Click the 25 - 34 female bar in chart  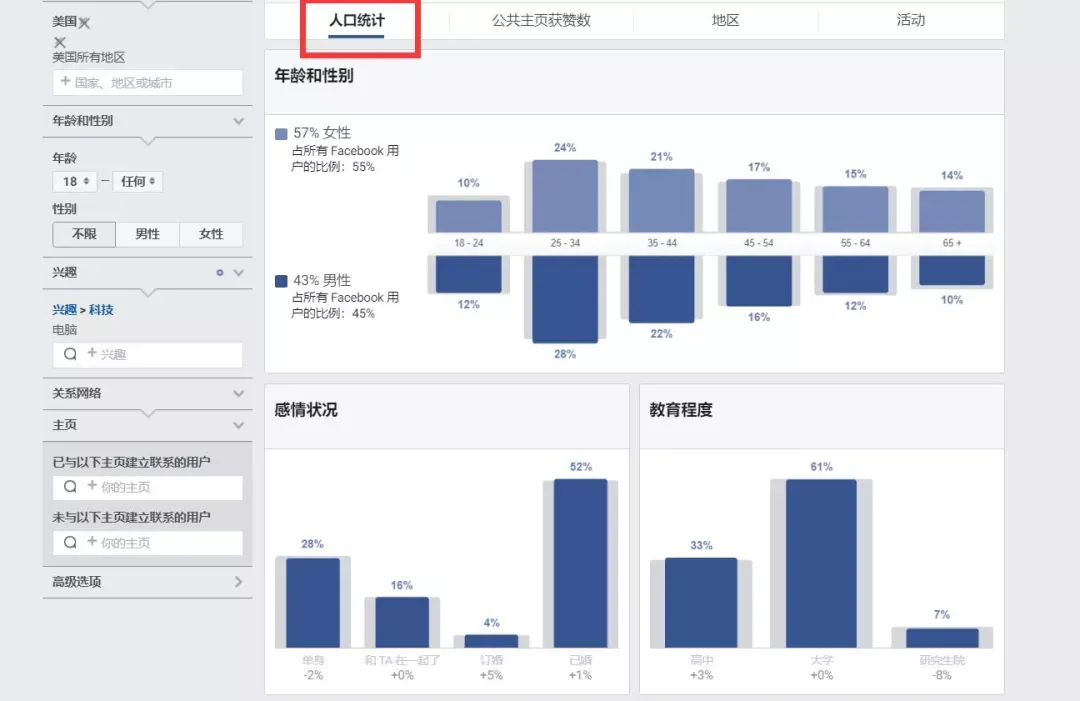pos(565,196)
